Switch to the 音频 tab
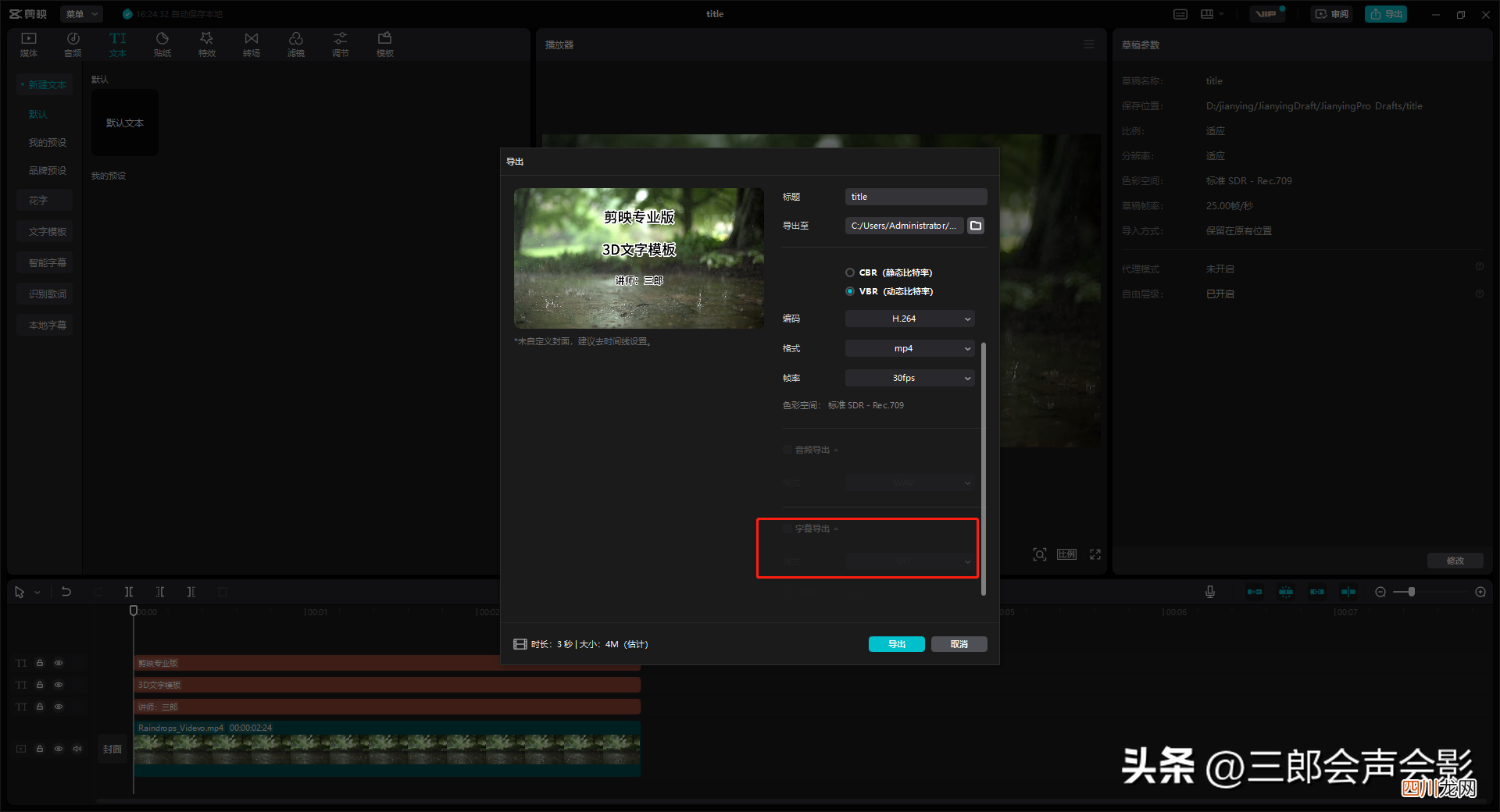Screen dimensions: 1500x812 click(73, 45)
